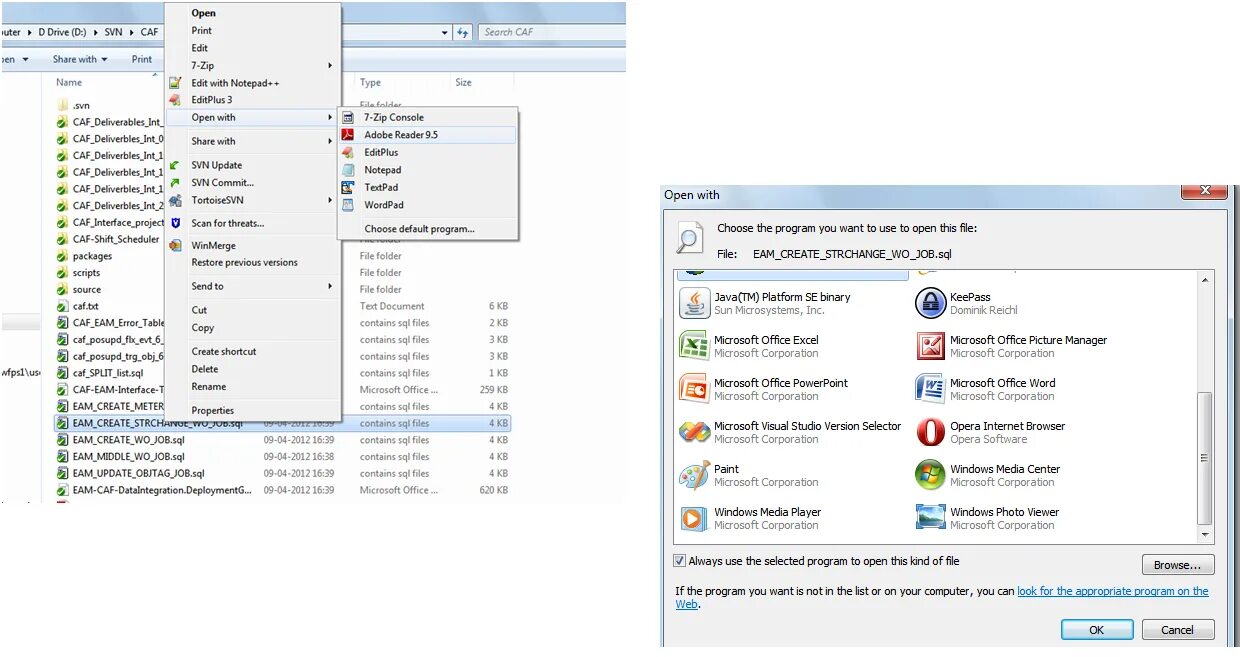Click the Browse... button

pos(1178,565)
